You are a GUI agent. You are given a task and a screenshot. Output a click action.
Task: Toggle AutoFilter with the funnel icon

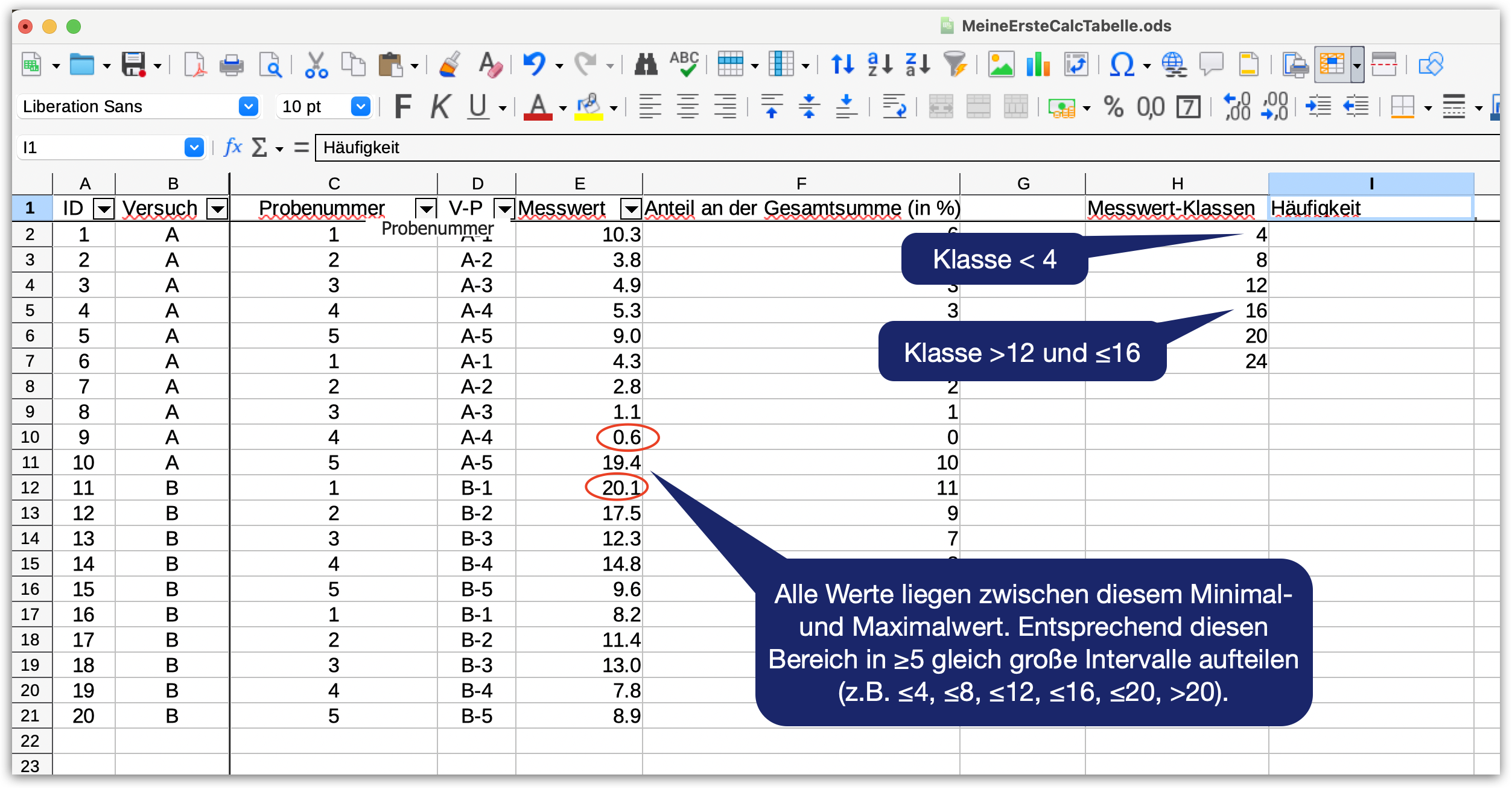point(955,63)
